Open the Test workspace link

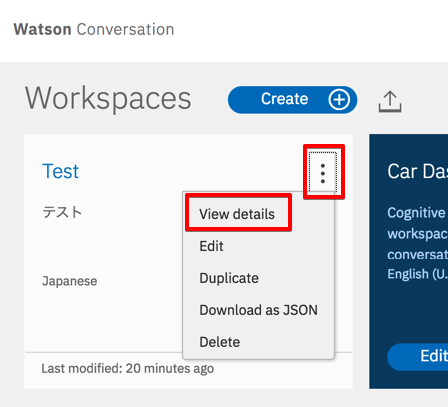pos(60,171)
